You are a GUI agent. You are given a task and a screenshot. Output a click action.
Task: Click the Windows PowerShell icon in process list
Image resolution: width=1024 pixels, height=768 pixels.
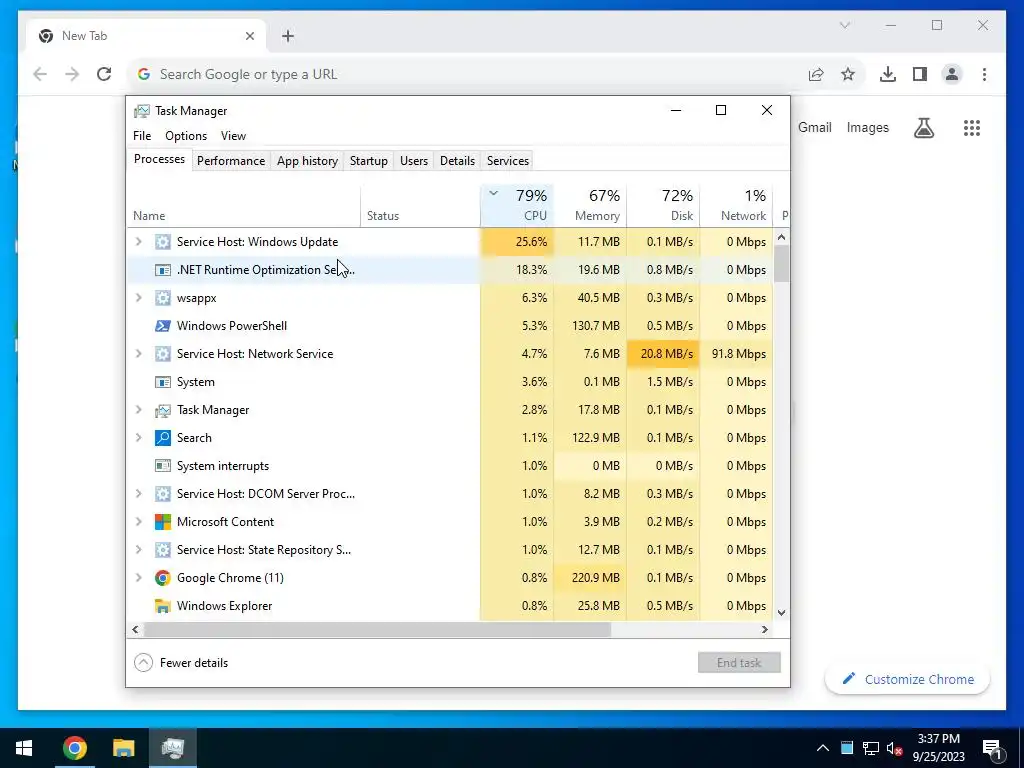(163, 326)
